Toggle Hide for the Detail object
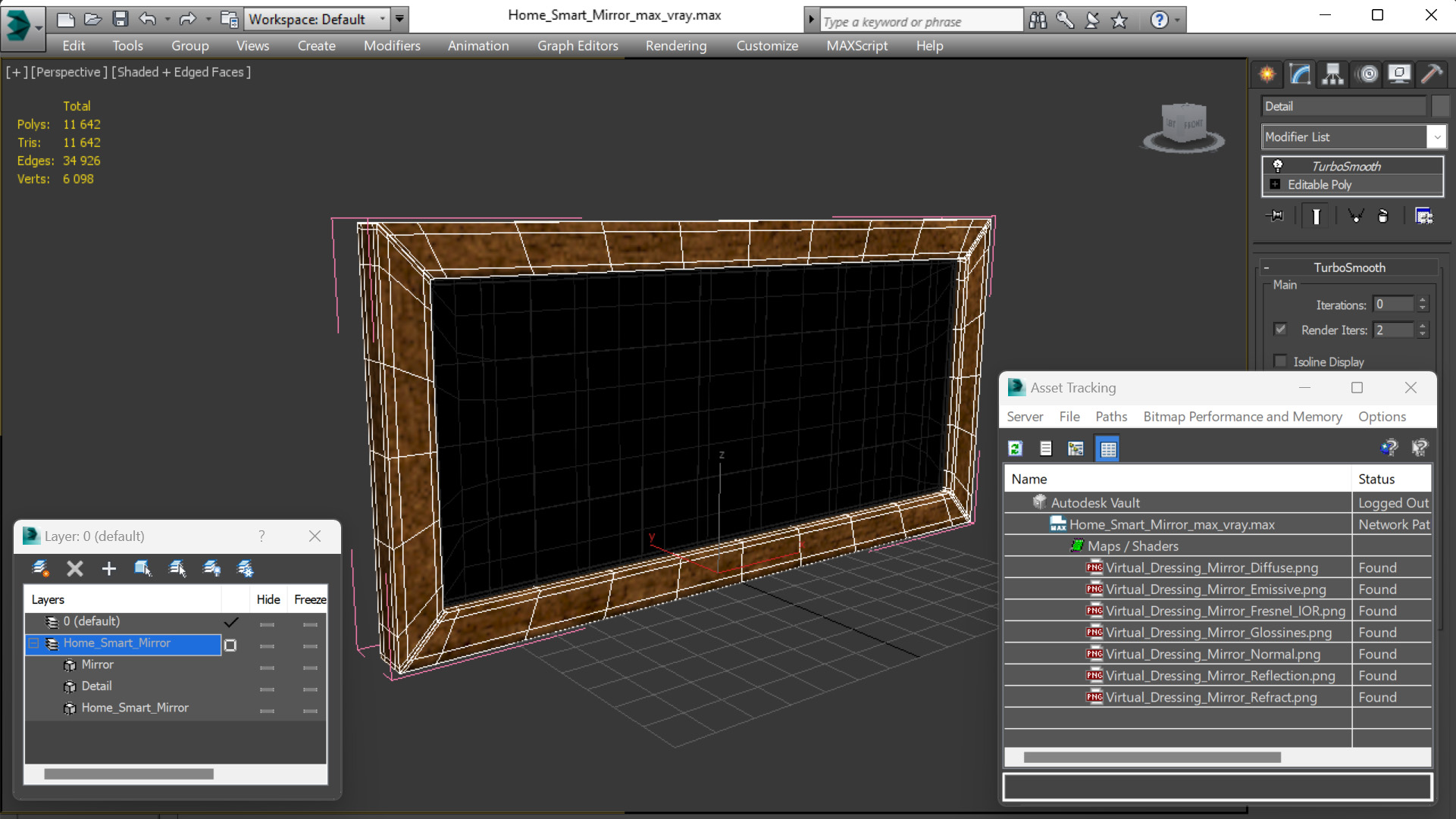 click(267, 689)
